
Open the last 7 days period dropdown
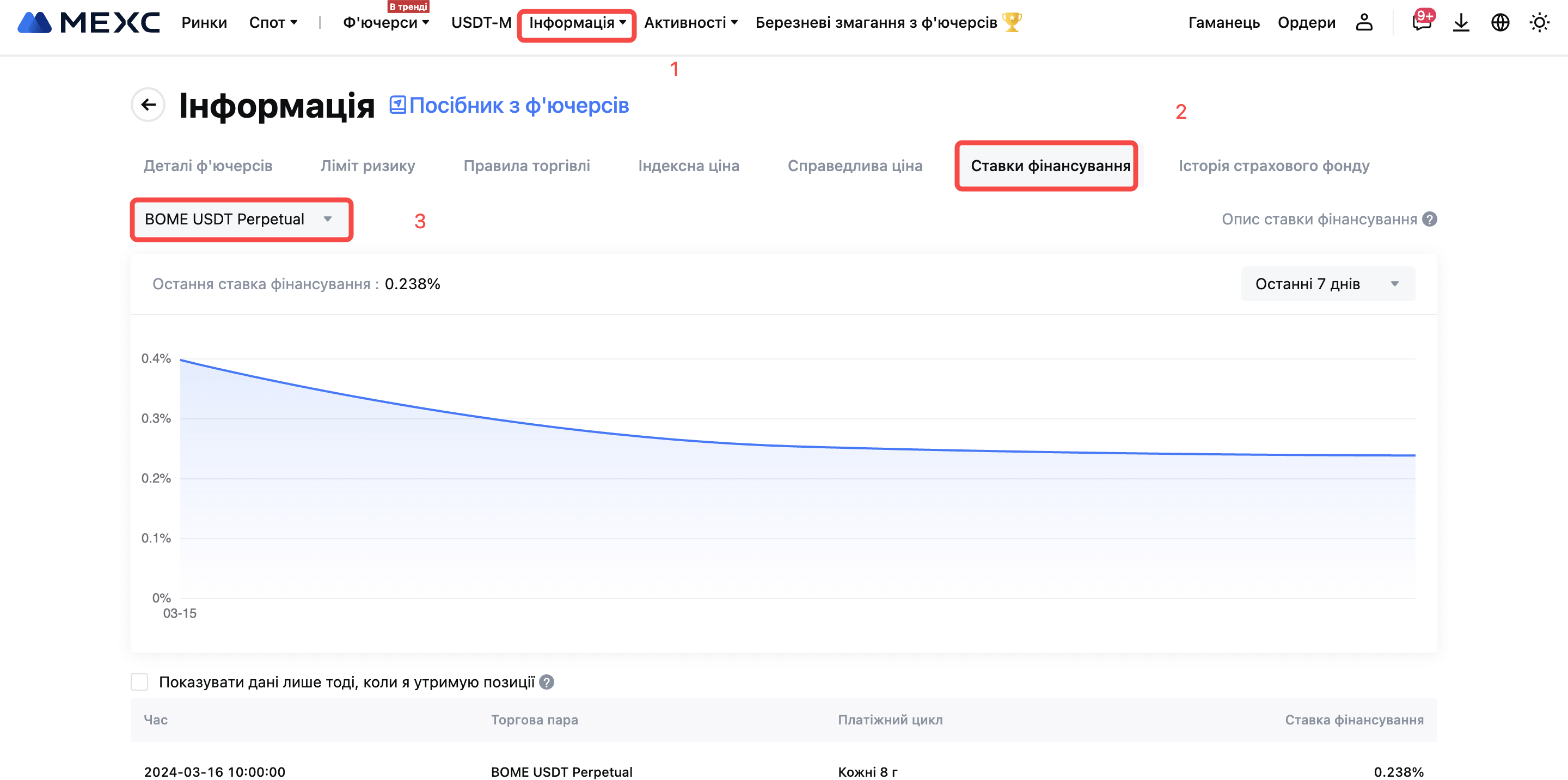1327,284
